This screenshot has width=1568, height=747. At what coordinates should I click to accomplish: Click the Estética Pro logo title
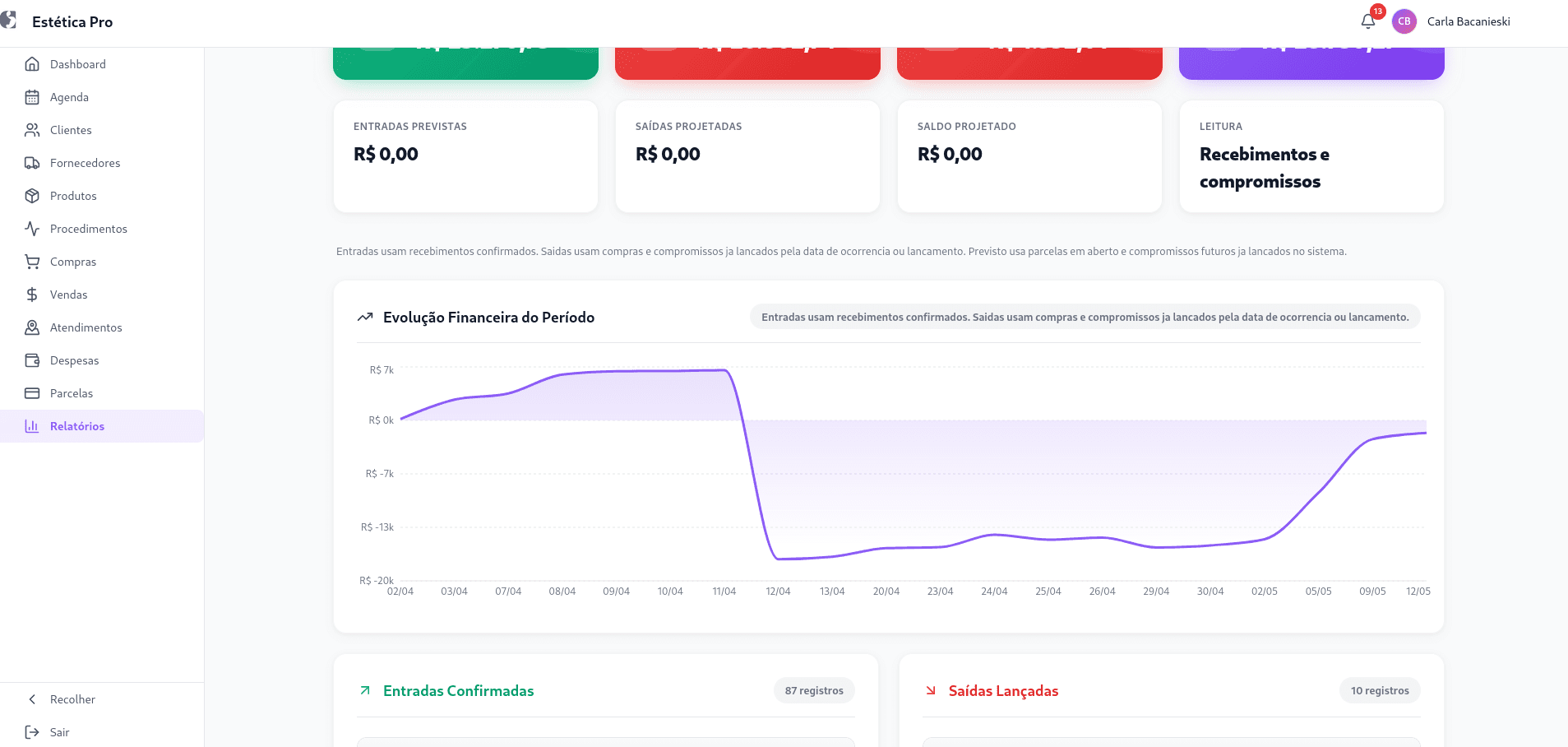tap(72, 22)
